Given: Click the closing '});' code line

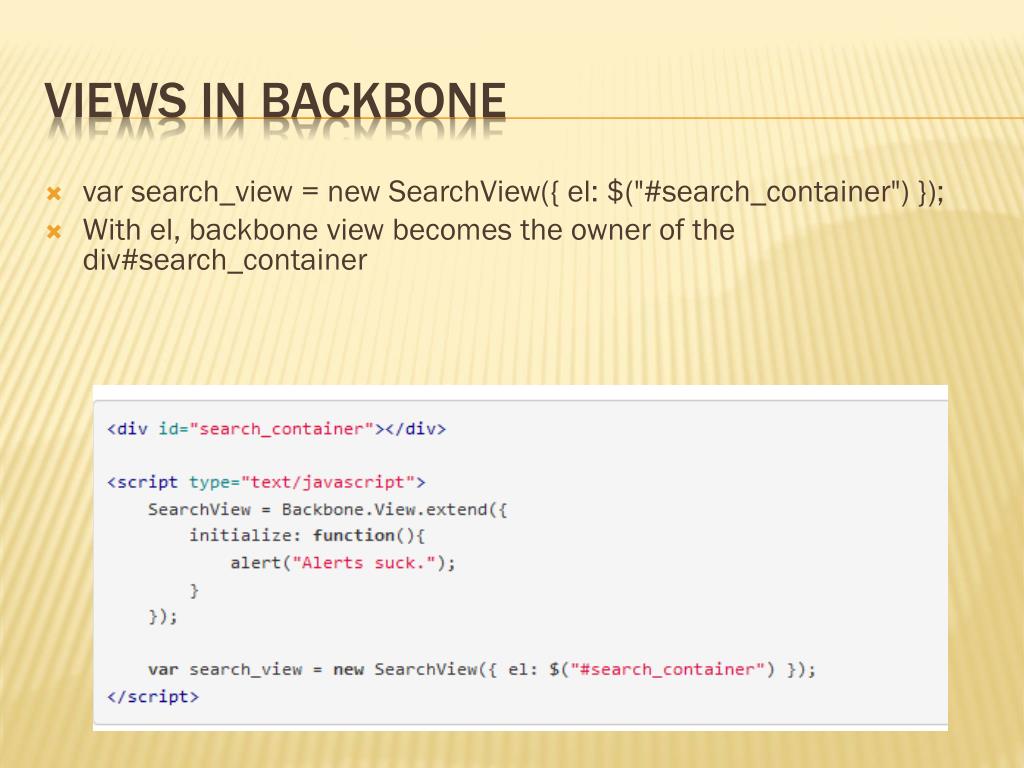Looking at the screenshot, I should tap(163, 616).
